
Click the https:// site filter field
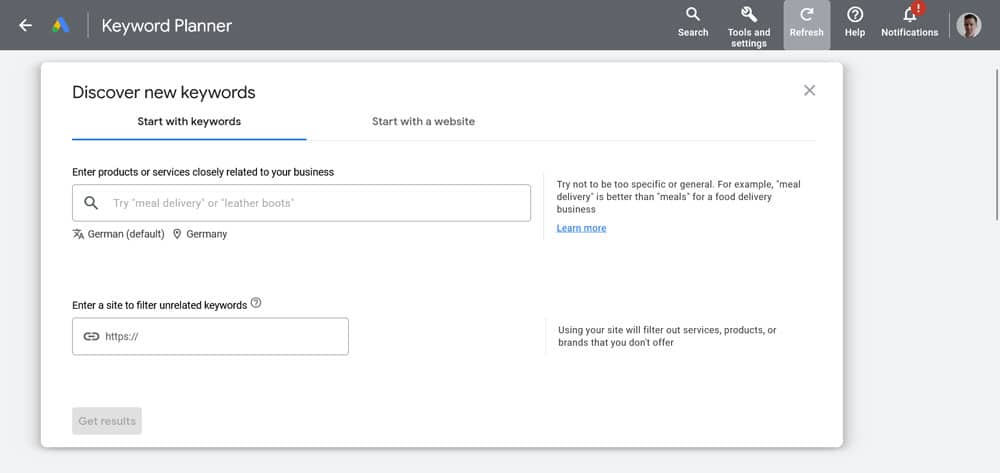pos(220,337)
